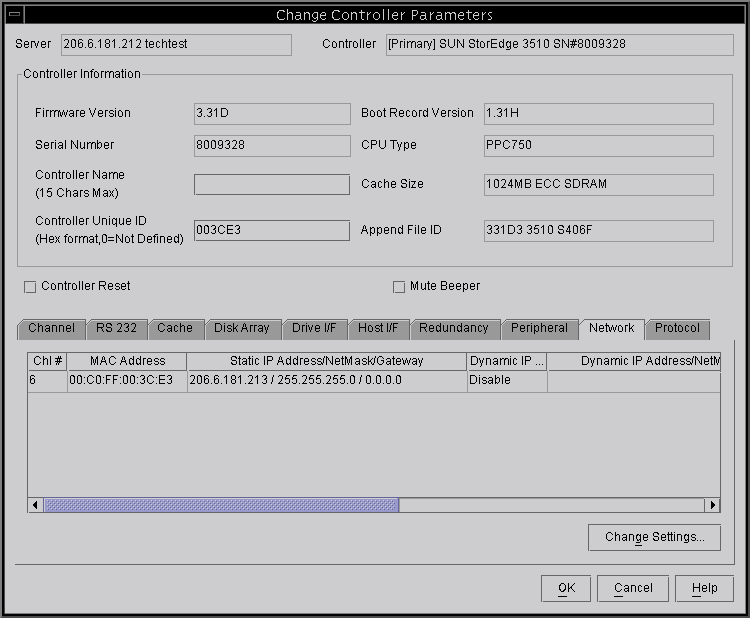
Task: Select MAC address 00:C0:FF:00:3C:E3 cell
Action: point(127,381)
